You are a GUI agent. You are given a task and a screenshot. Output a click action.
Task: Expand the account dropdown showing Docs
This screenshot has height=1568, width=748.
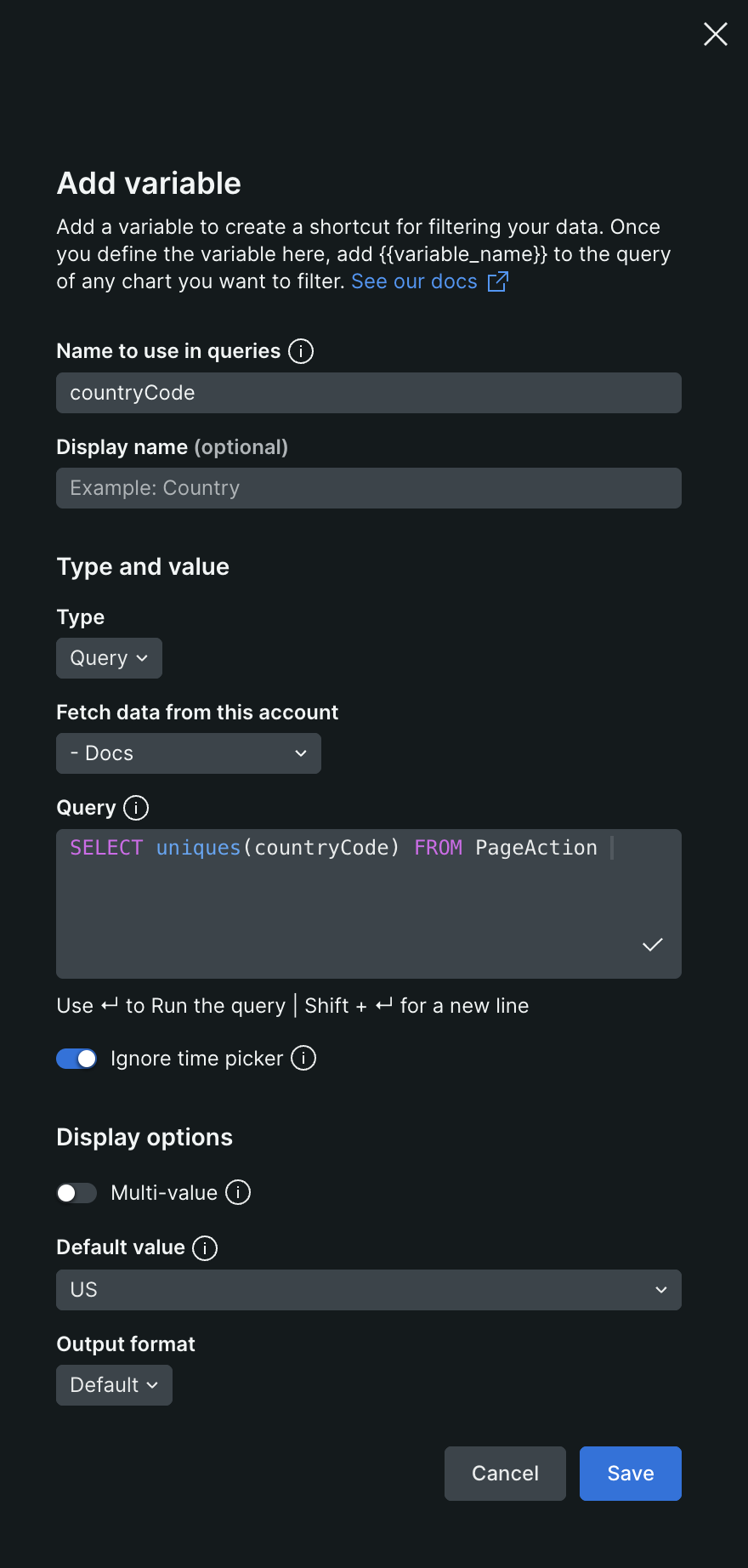[x=189, y=753]
